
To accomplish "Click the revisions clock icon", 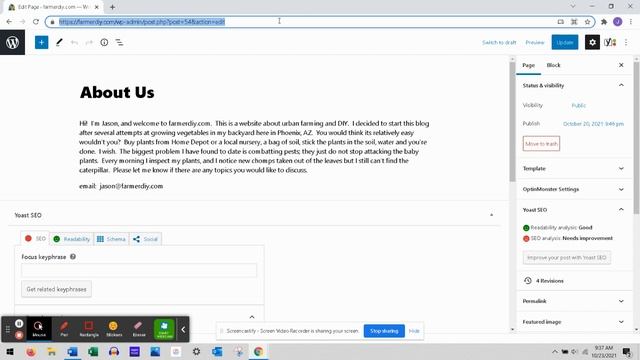I will (x=528, y=281).
